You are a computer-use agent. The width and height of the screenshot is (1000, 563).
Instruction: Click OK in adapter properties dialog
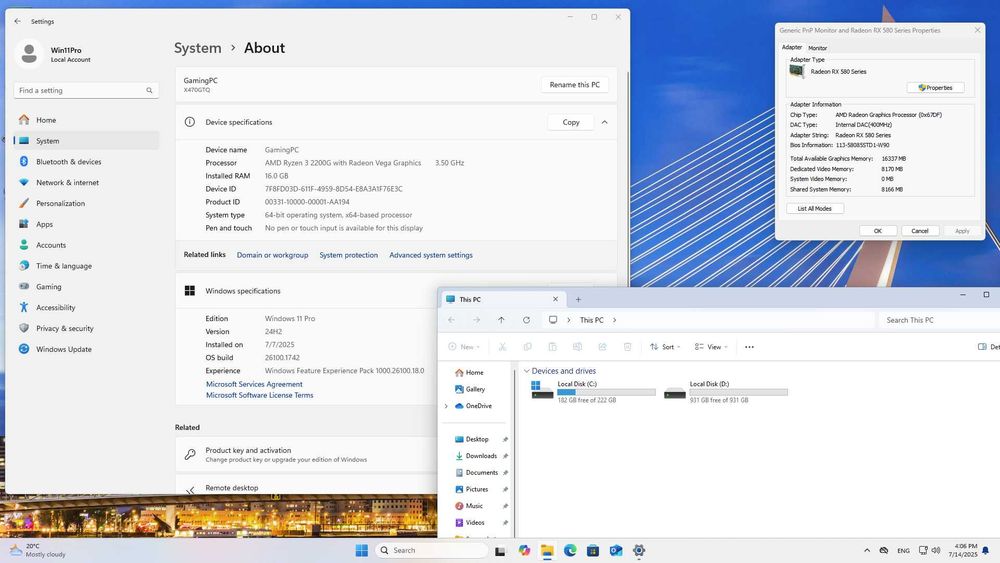click(x=878, y=231)
